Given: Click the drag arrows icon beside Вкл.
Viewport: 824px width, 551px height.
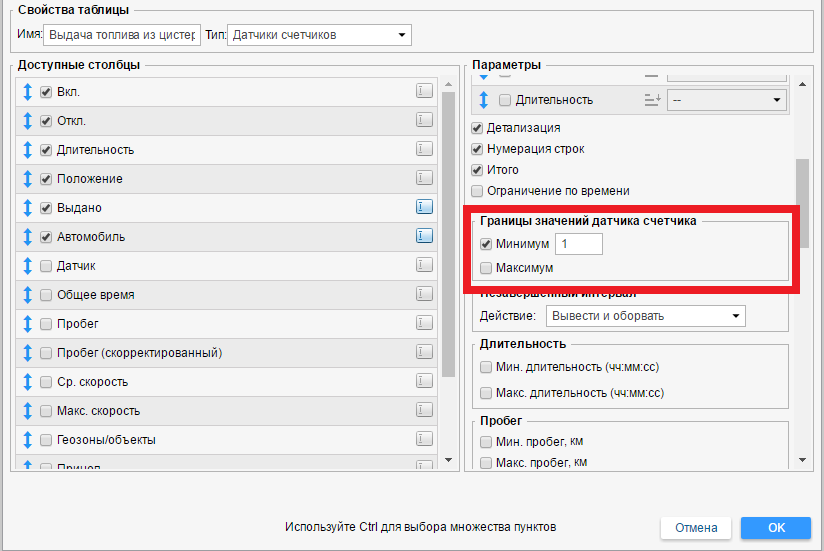Looking at the screenshot, I should point(27,92).
